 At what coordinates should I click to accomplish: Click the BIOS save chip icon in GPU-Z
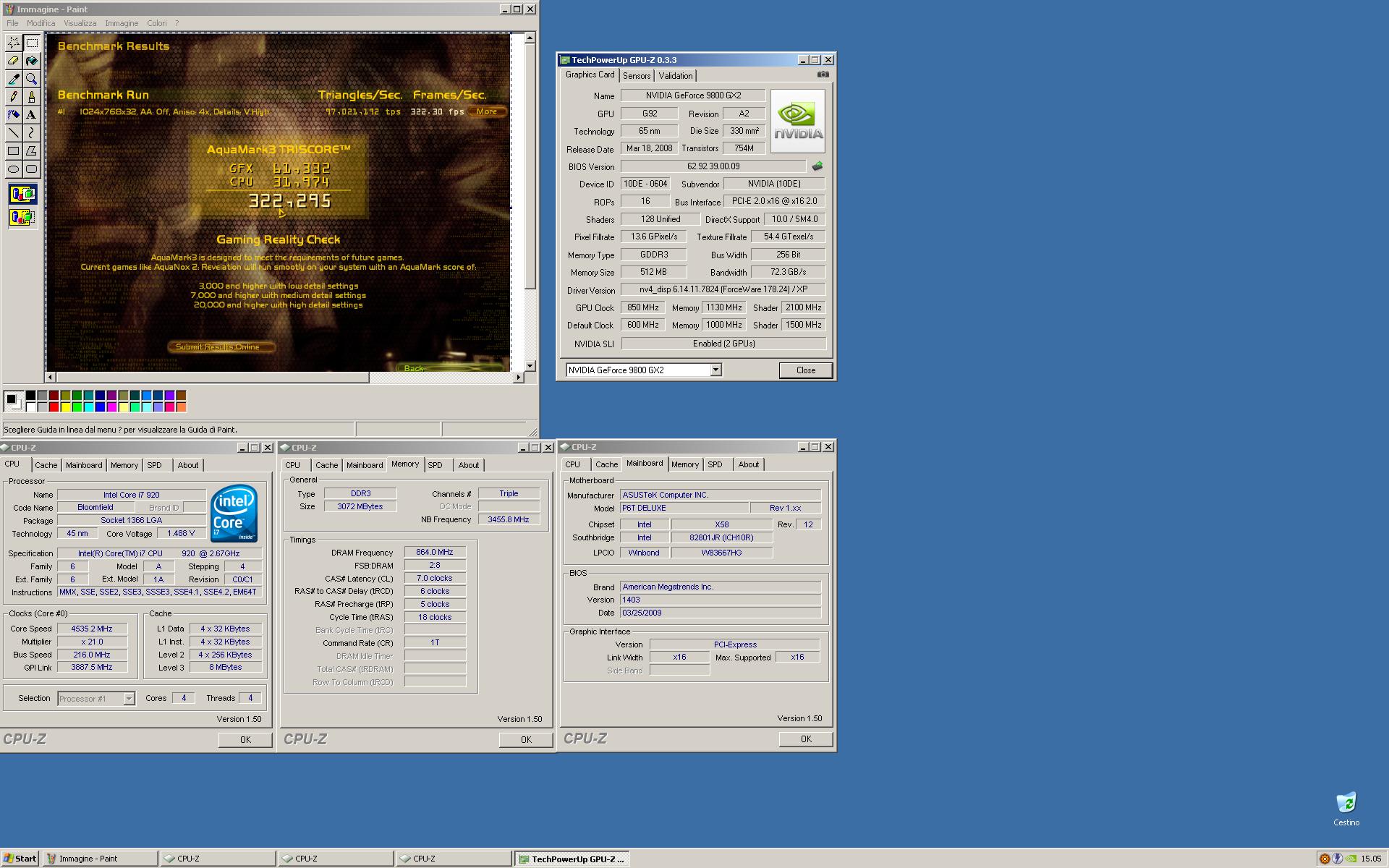click(x=817, y=166)
